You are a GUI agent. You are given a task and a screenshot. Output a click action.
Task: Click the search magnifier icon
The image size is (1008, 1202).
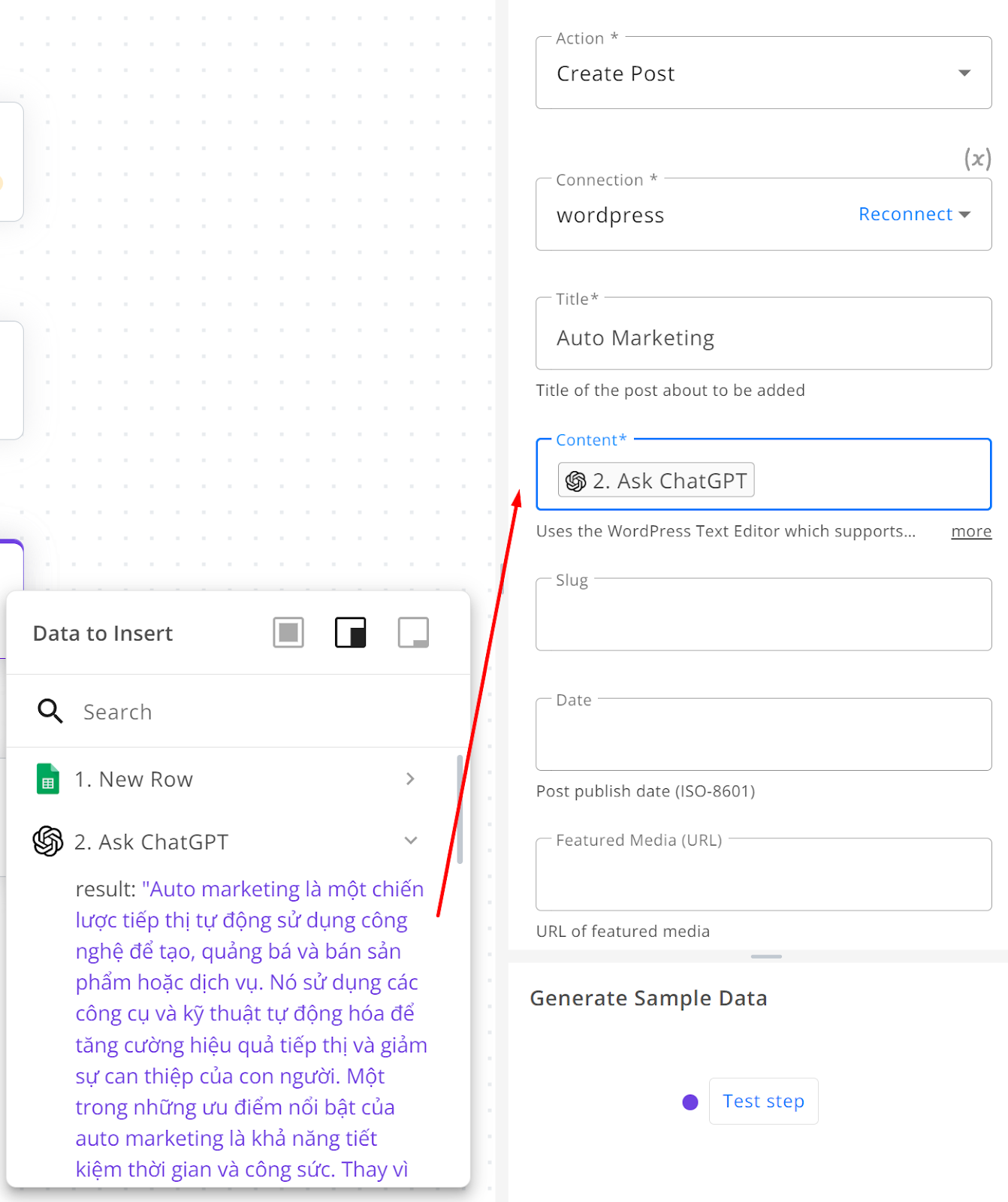point(50,711)
